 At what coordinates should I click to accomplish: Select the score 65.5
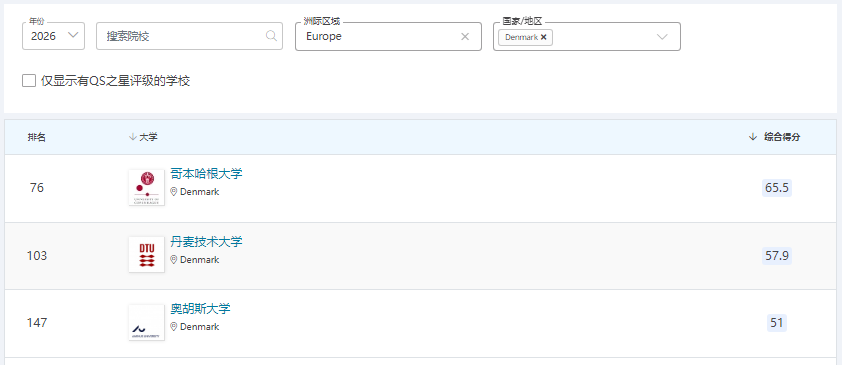(776, 188)
